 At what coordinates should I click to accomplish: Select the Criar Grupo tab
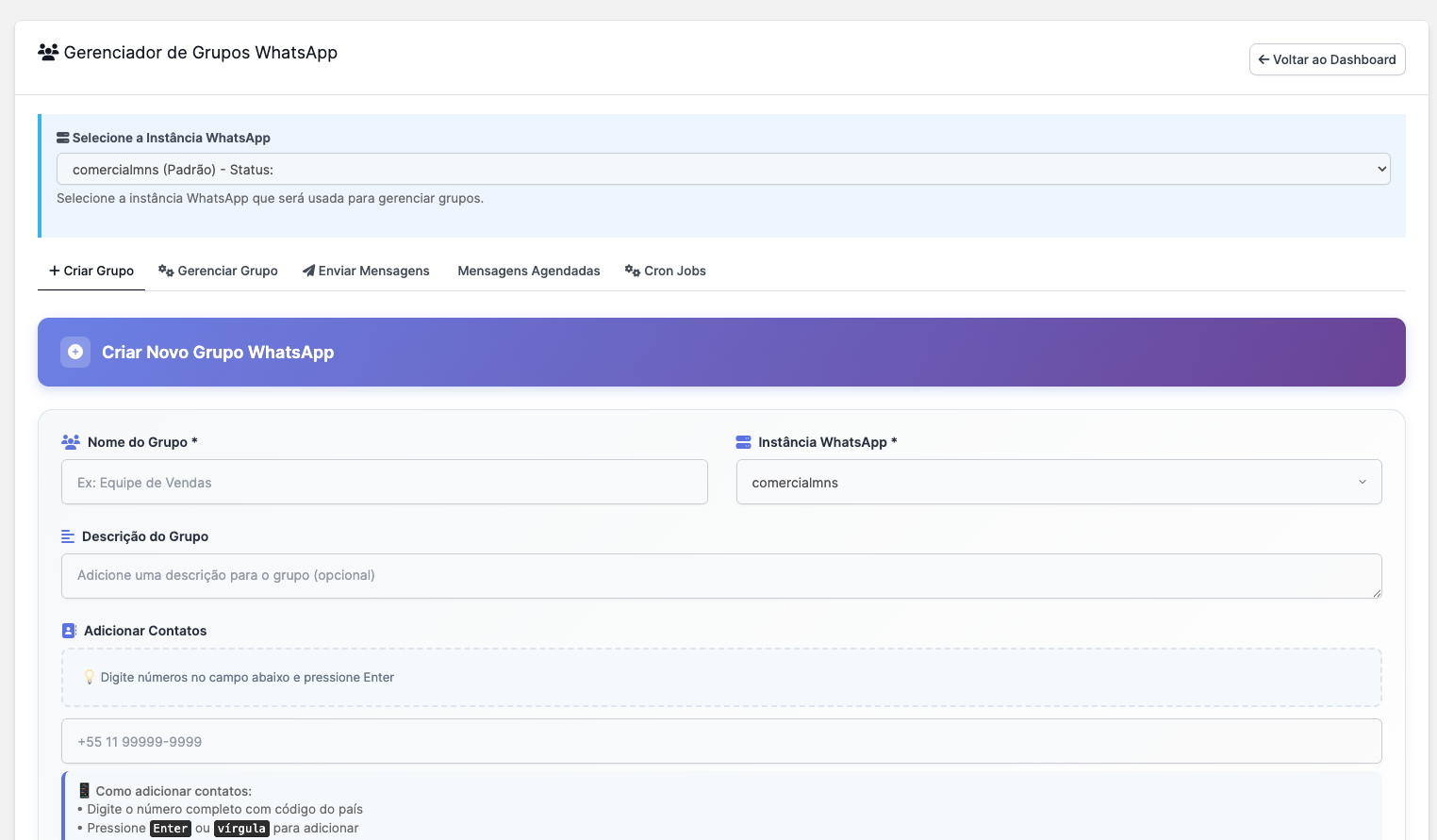tap(91, 271)
